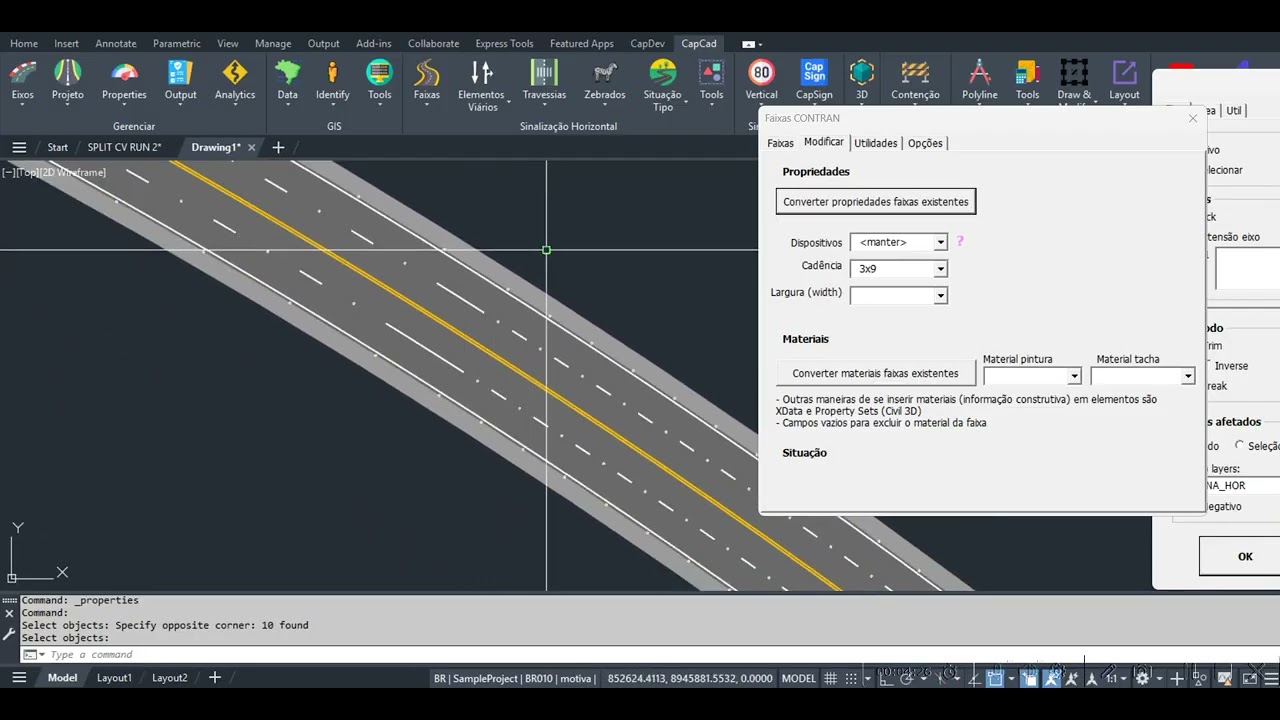Expand the Situação Tipo dropdown arrow
This screenshot has height=720, width=1280.
(687, 102)
